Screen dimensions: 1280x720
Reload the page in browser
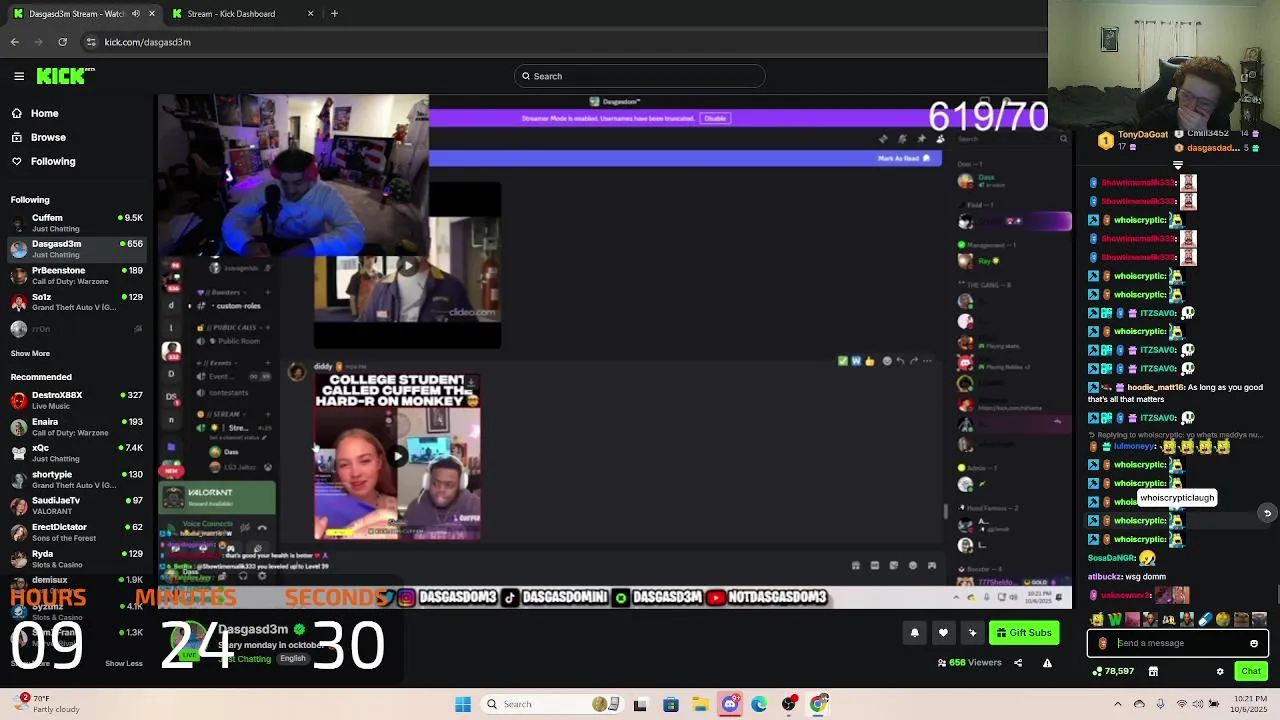[62, 42]
